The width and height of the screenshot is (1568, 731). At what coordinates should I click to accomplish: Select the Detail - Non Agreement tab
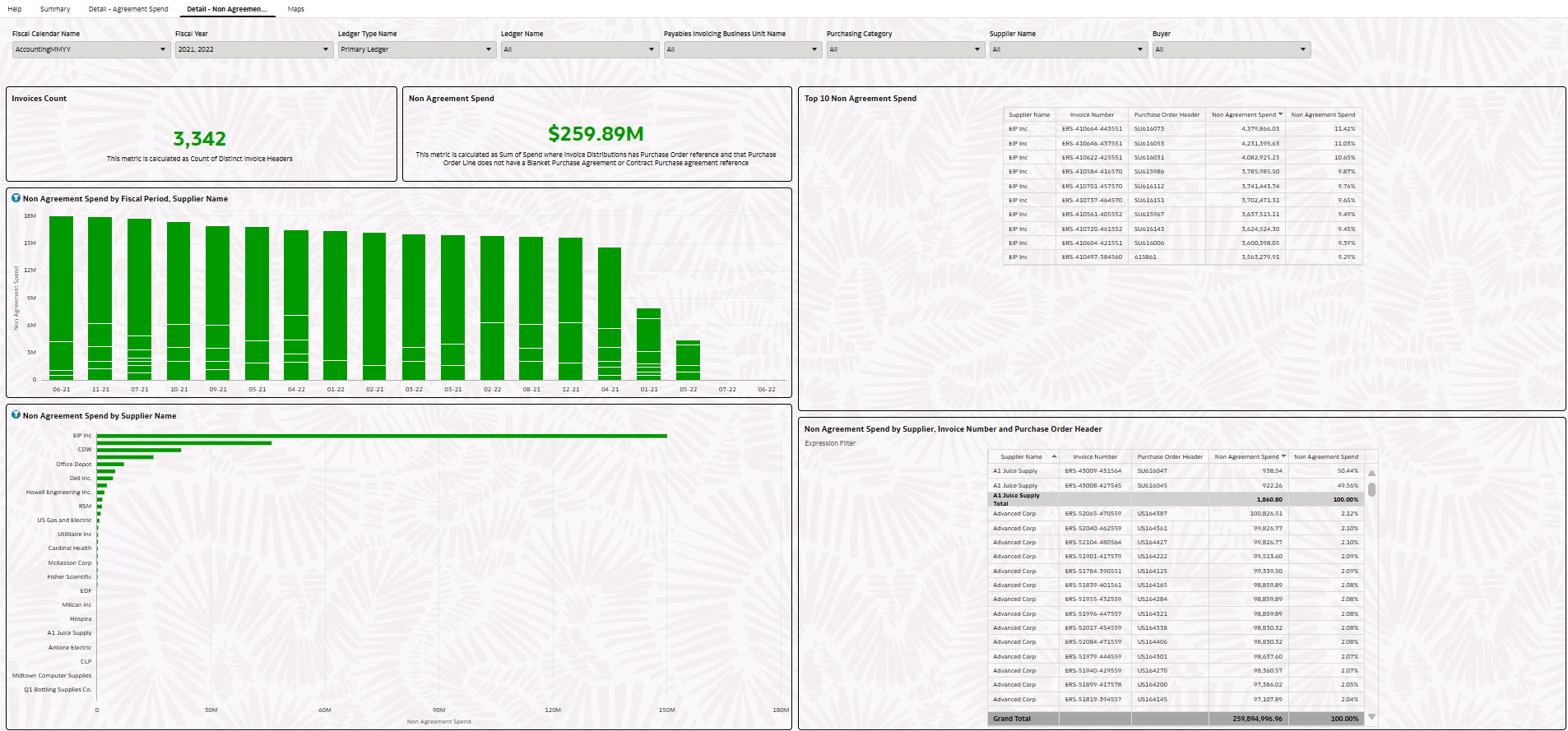tap(226, 9)
